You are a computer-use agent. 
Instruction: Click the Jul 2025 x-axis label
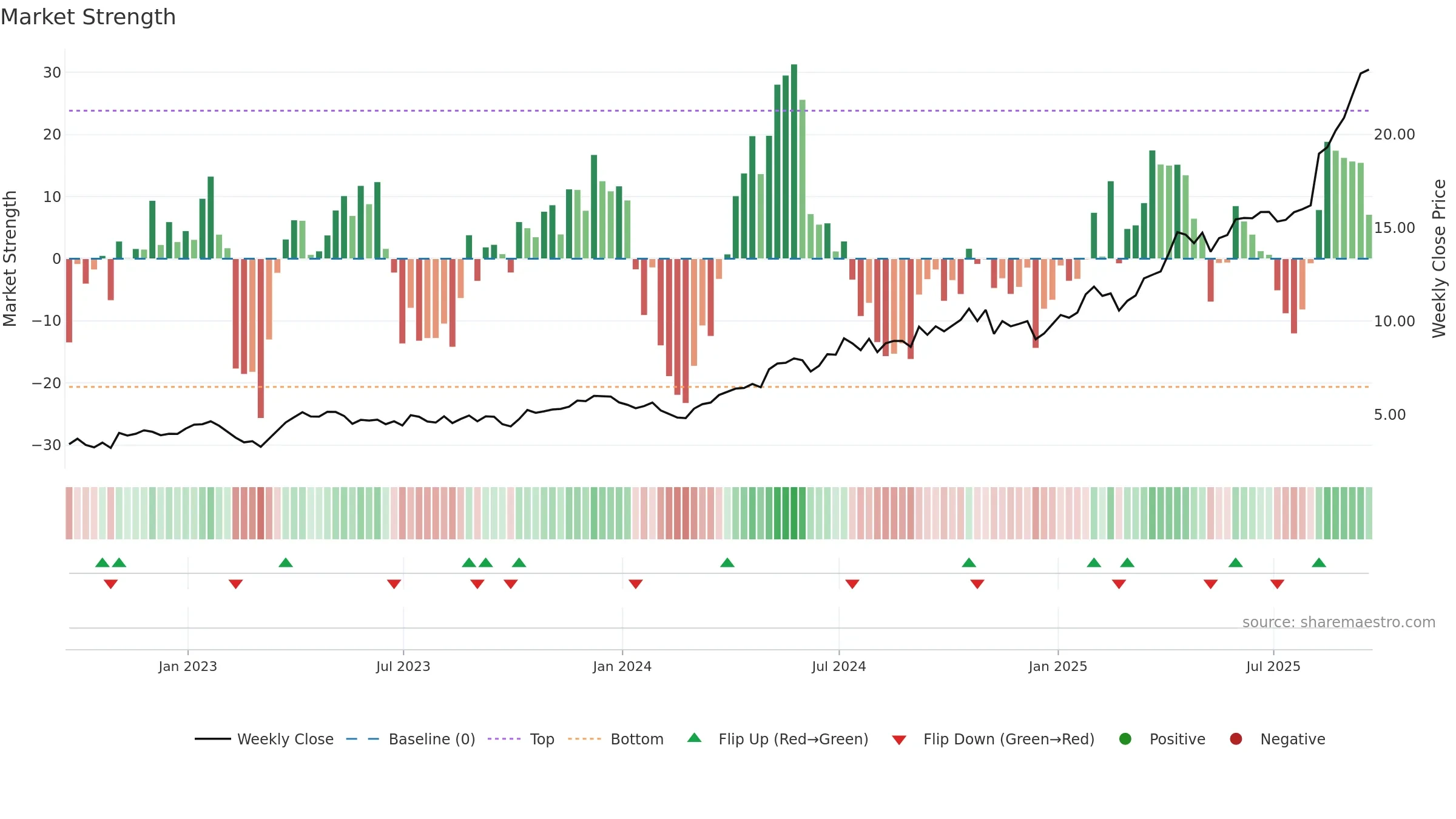pos(1273,666)
